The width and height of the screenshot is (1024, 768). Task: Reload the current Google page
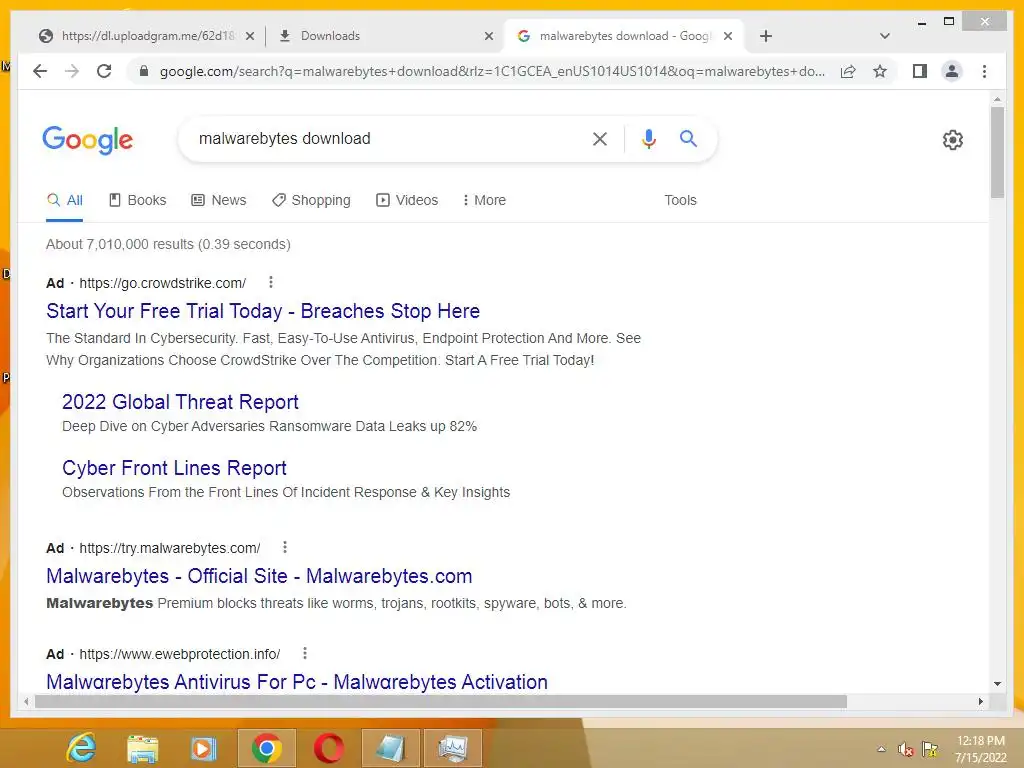coord(104,71)
